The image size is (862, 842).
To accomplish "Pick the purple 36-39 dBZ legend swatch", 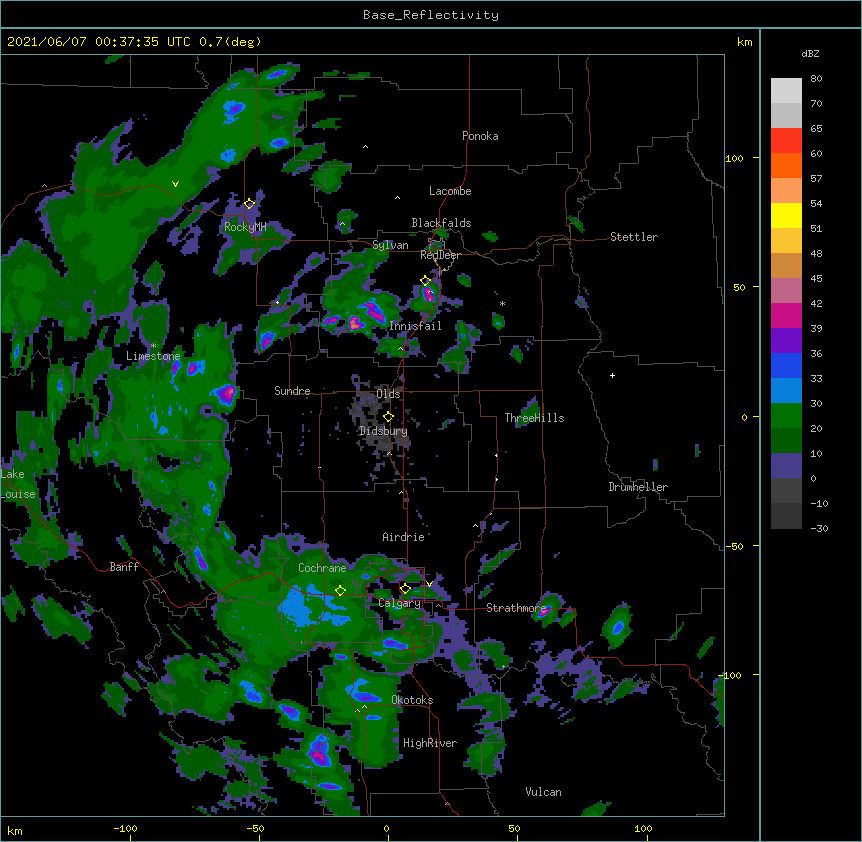I will tap(786, 341).
